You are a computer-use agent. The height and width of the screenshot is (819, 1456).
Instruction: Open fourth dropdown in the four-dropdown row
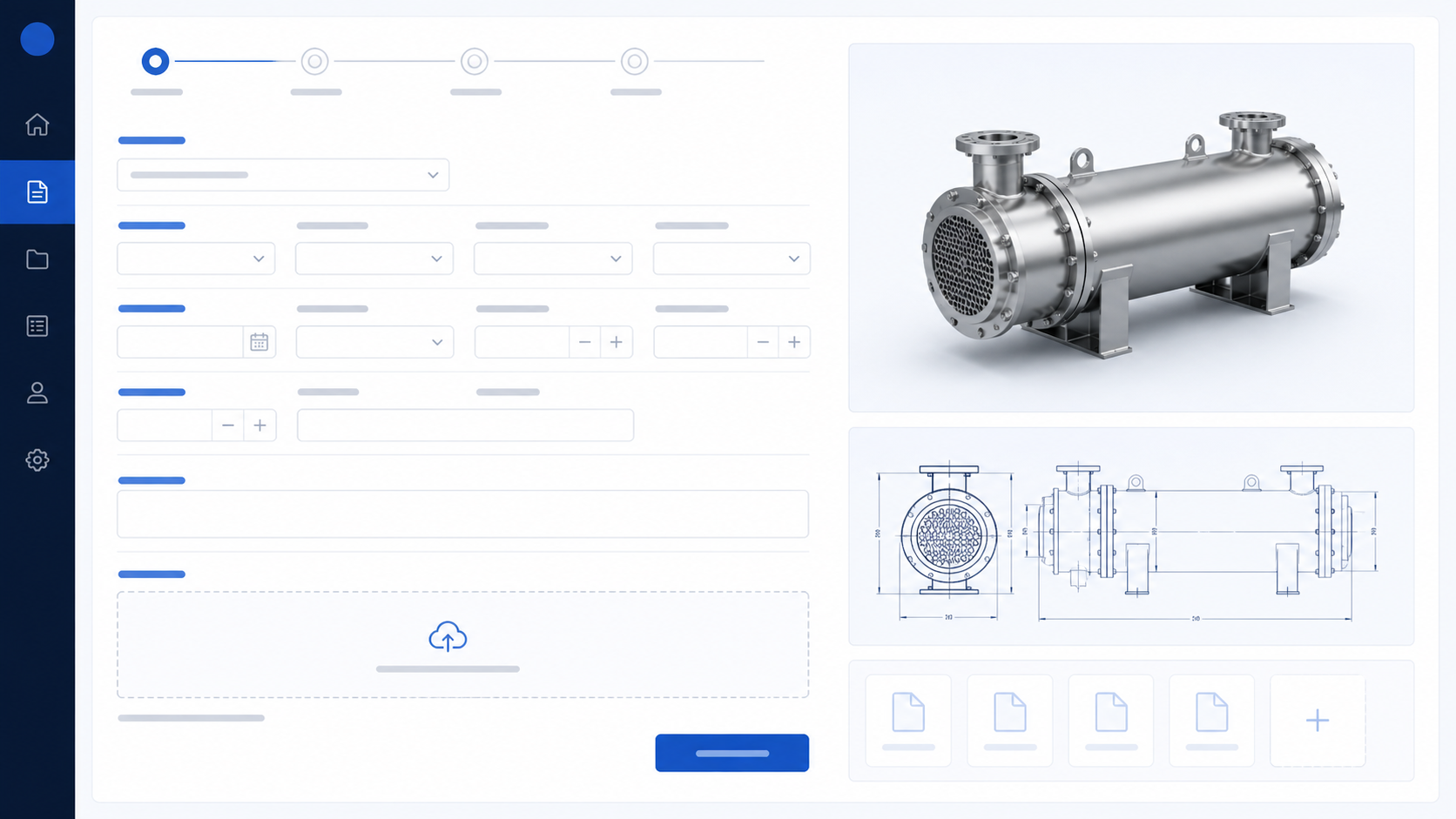(x=731, y=258)
